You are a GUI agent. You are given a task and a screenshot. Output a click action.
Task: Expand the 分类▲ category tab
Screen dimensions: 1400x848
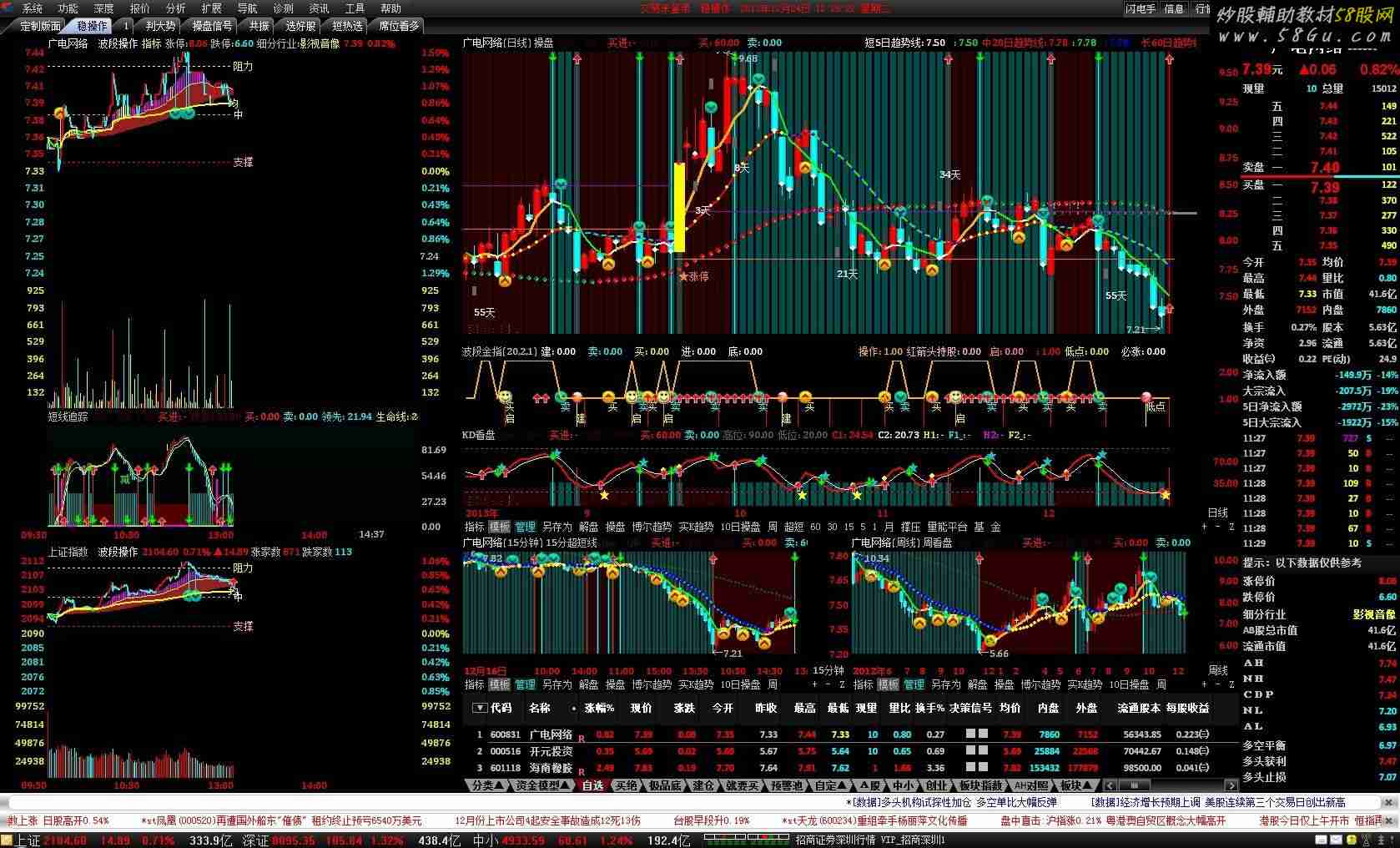[x=487, y=785]
